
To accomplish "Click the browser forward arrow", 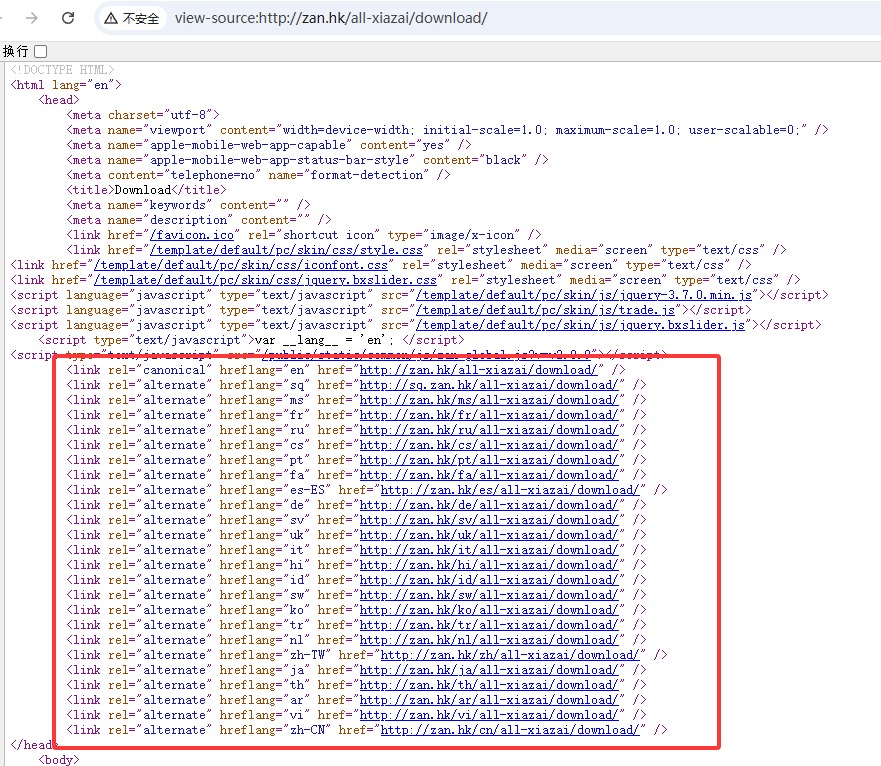I will pos(31,18).
